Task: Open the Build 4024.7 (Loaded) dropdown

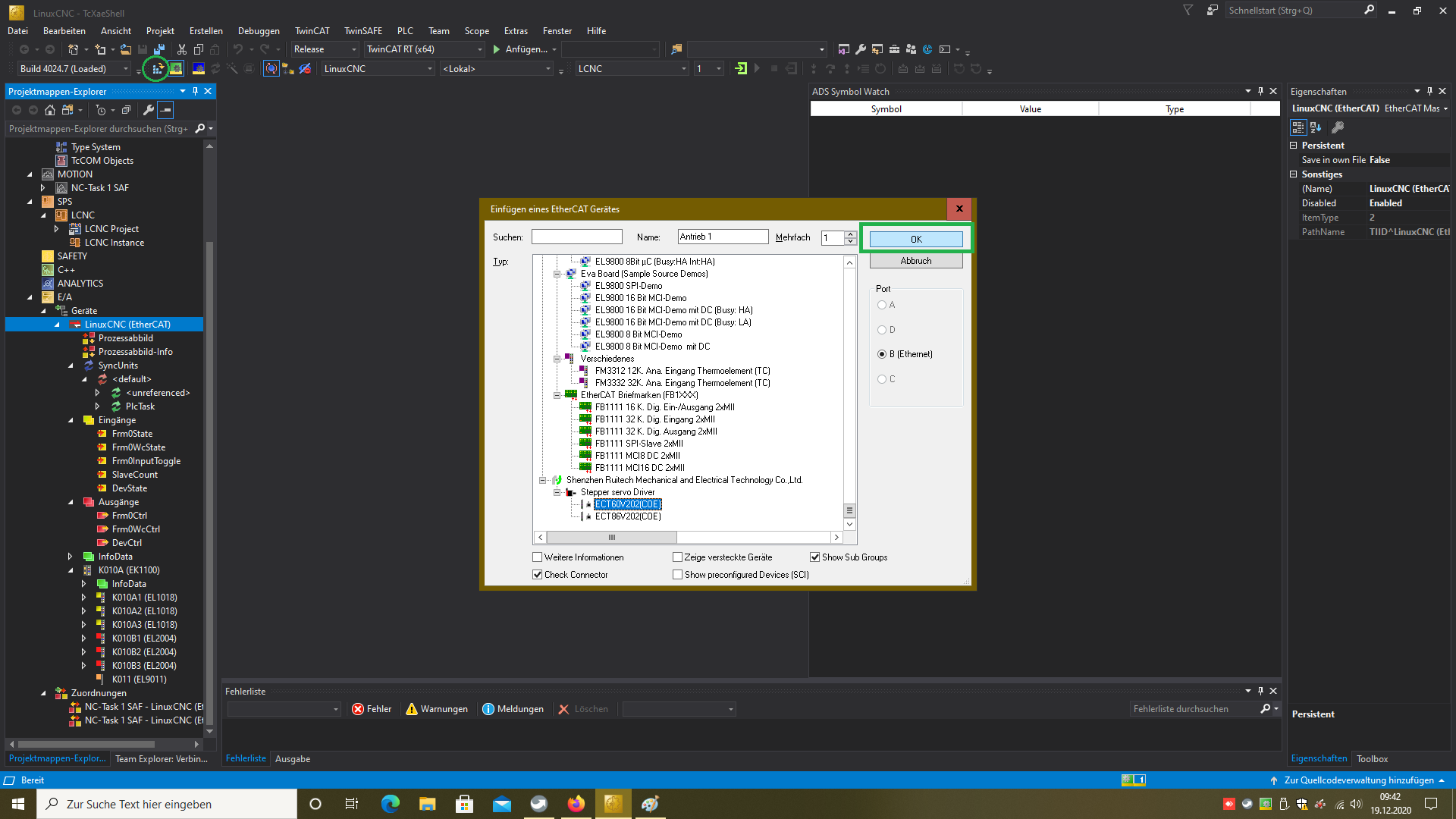Action: pos(74,69)
